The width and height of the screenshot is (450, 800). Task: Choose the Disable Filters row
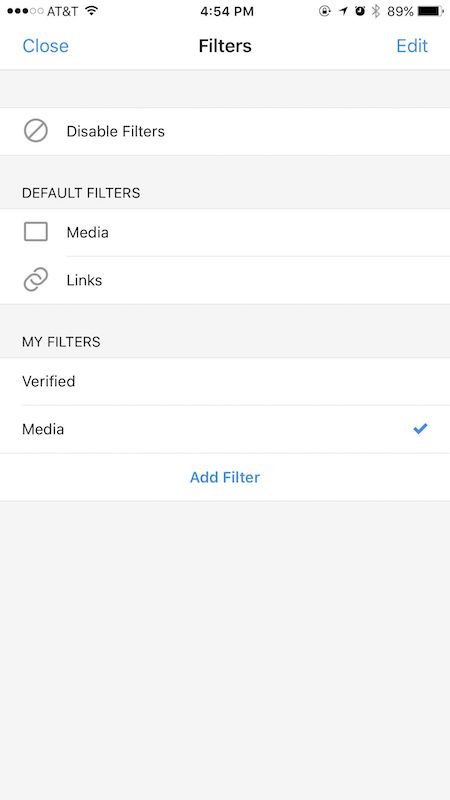[x=225, y=131]
